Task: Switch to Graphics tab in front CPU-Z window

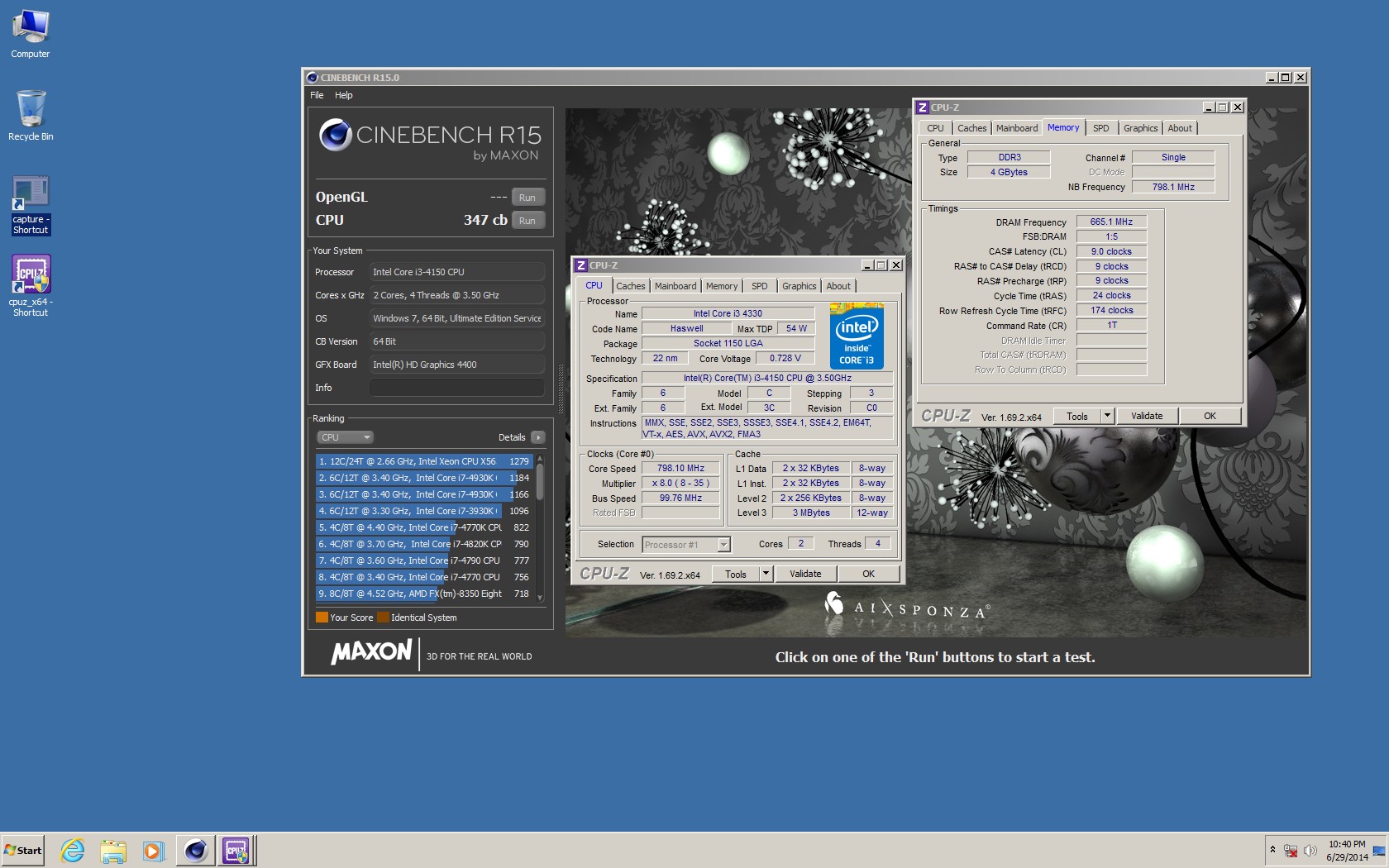Action: (799, 286)
